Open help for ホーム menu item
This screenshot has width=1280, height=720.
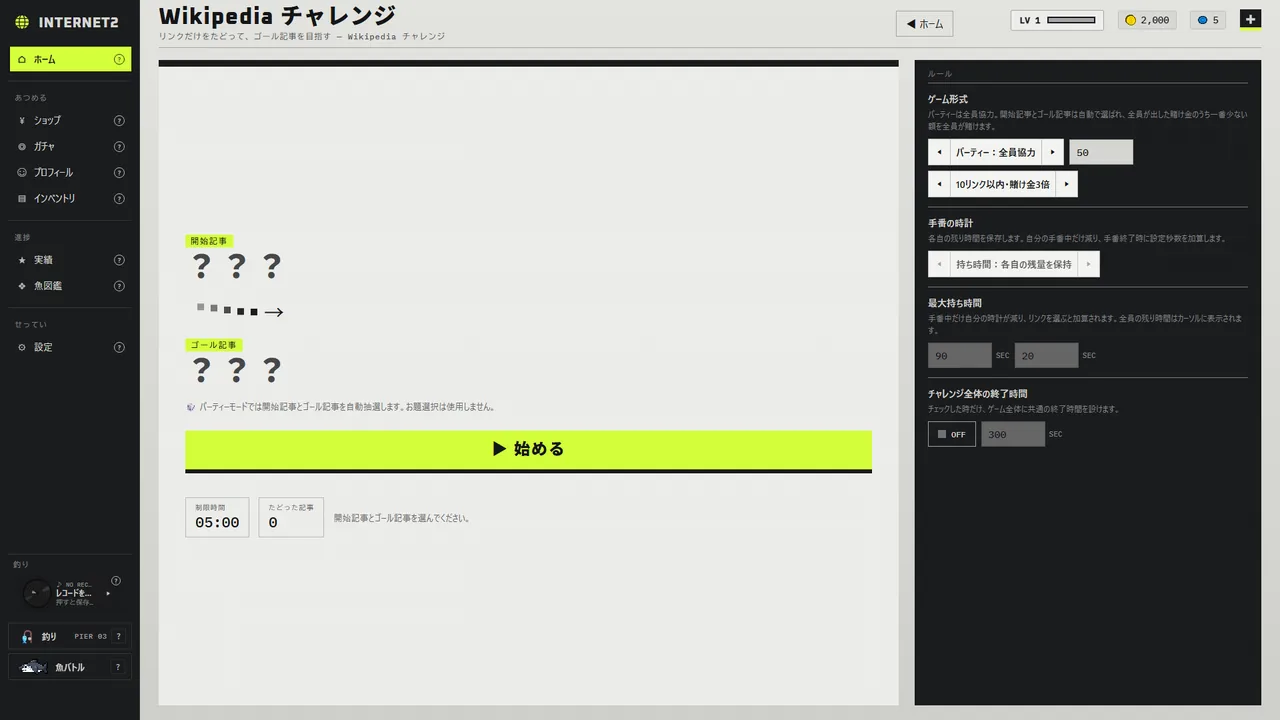pyautogui.click(x=119, y=59)
